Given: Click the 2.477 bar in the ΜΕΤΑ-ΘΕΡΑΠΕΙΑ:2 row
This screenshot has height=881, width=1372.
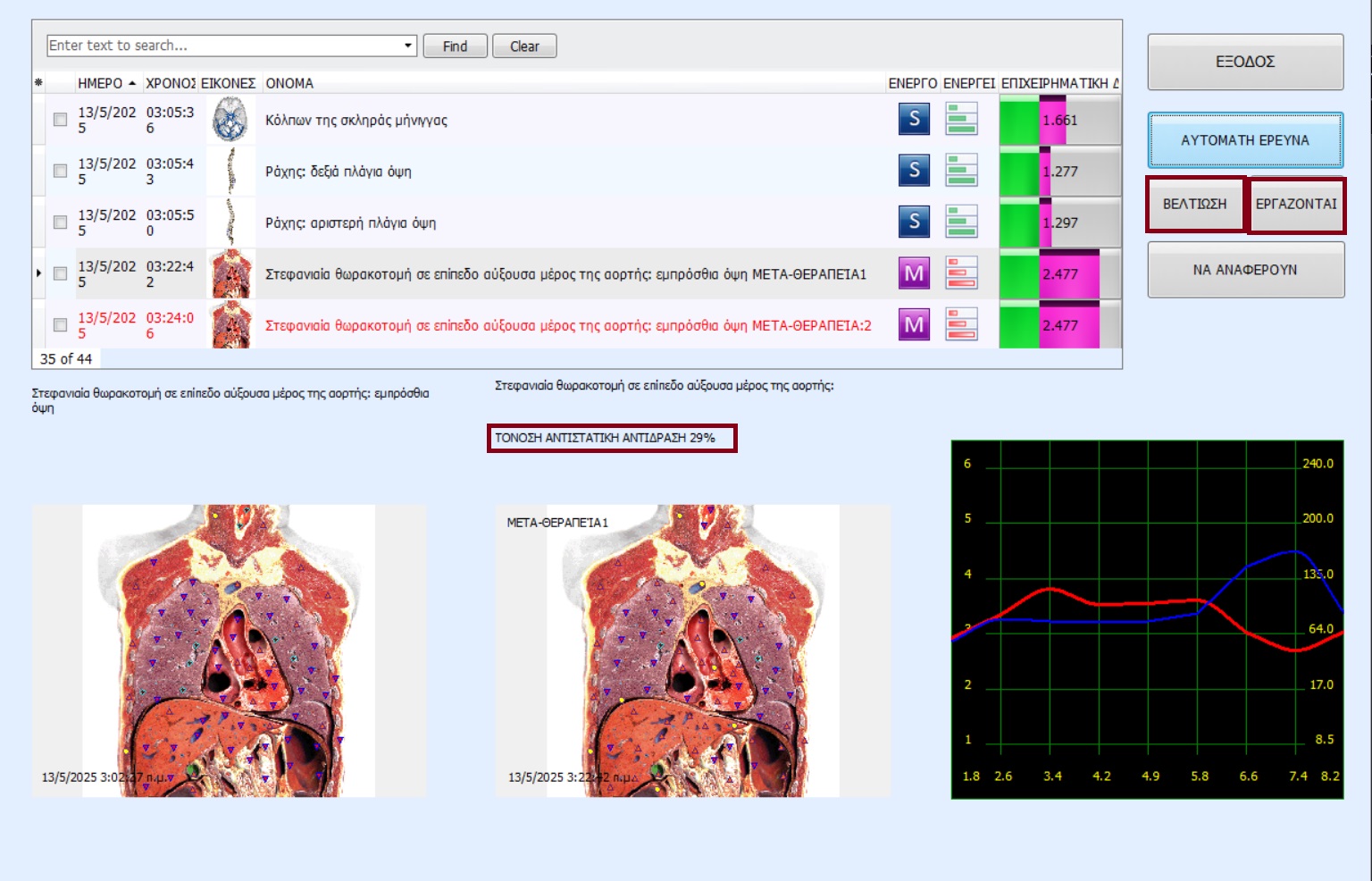Looking at the screenshot, I should pyautogui.click(x=1059, y=324).
